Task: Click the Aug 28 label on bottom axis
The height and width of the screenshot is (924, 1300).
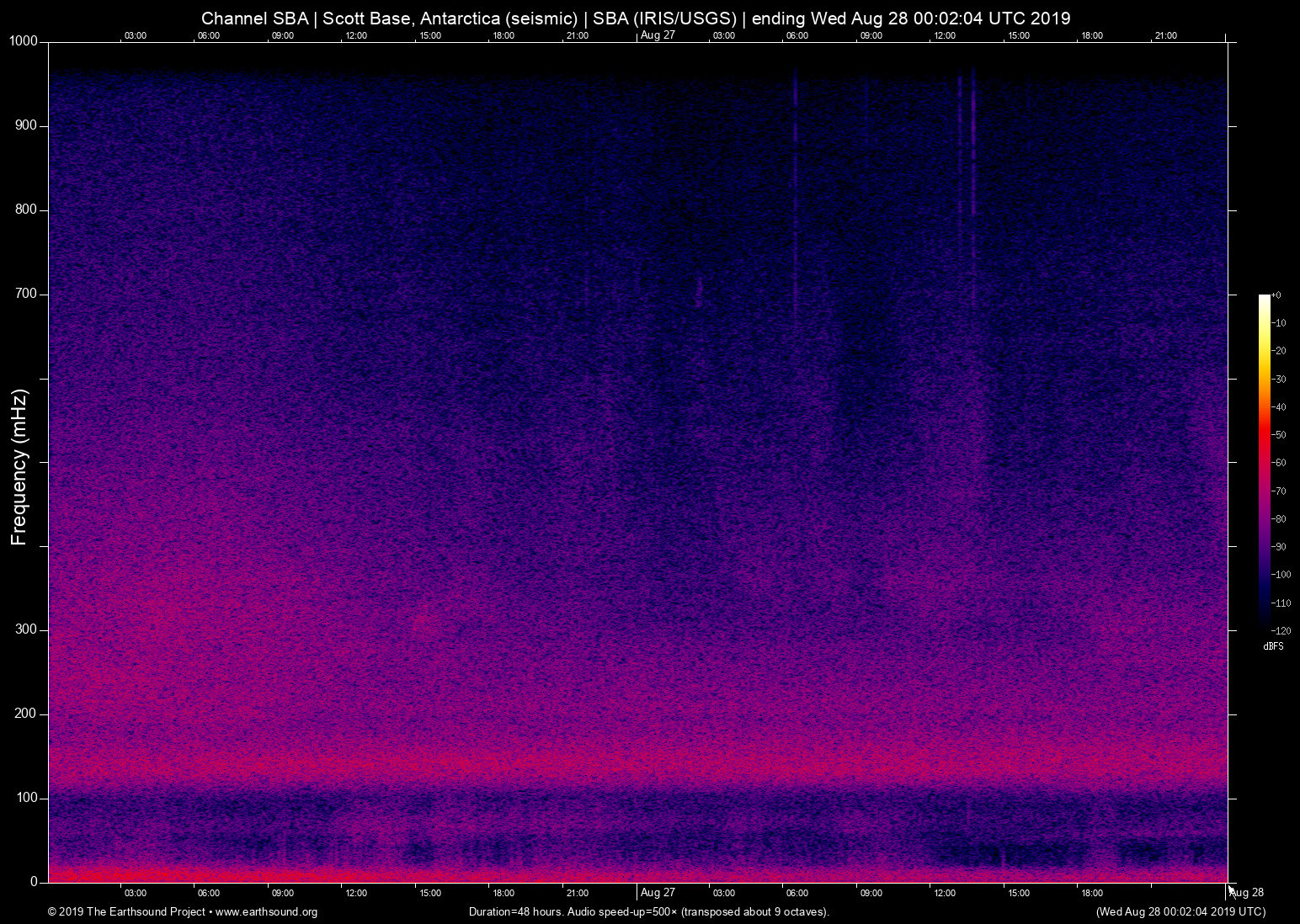Action: 1247,893
